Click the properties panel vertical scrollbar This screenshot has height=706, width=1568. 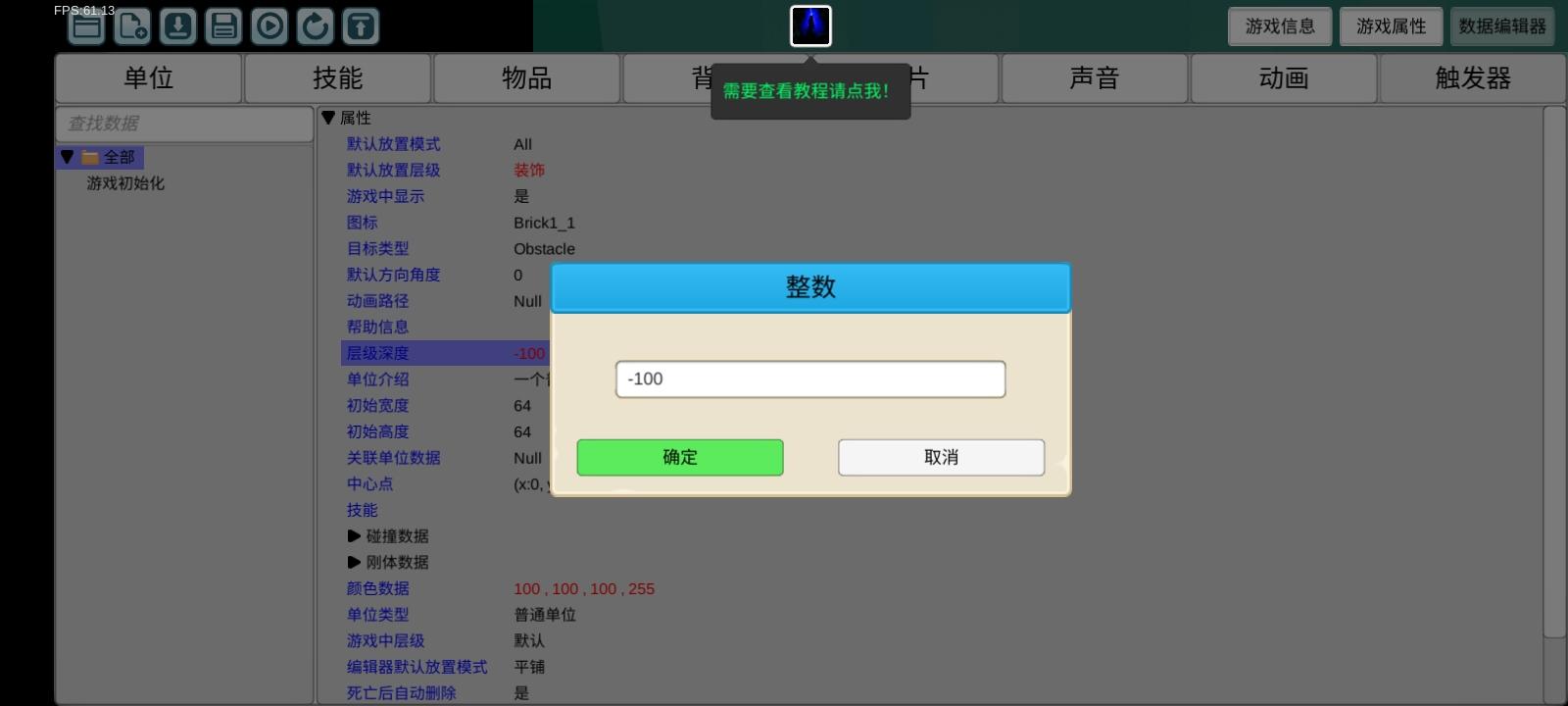coord(1554,373)
